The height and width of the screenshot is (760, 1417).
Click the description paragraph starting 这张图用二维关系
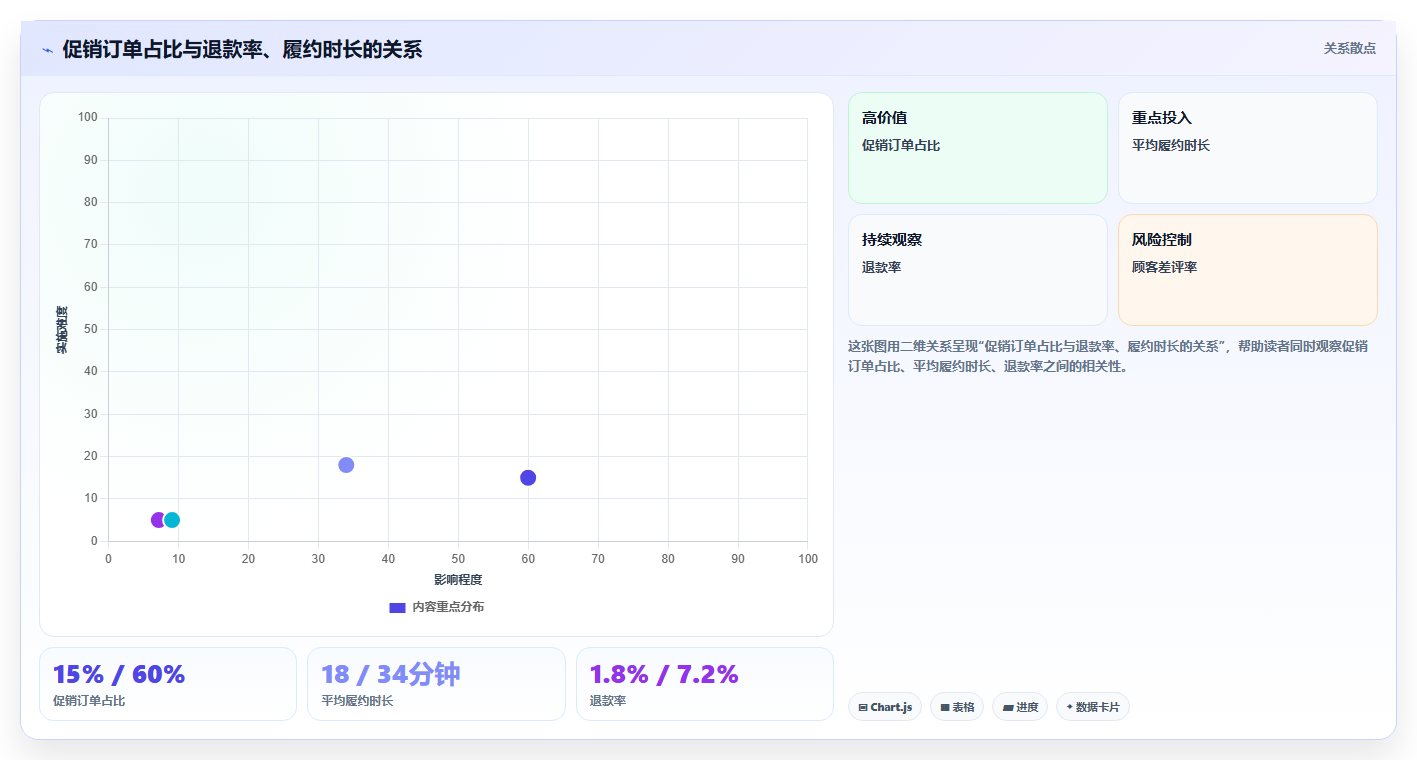[1108, 356]
